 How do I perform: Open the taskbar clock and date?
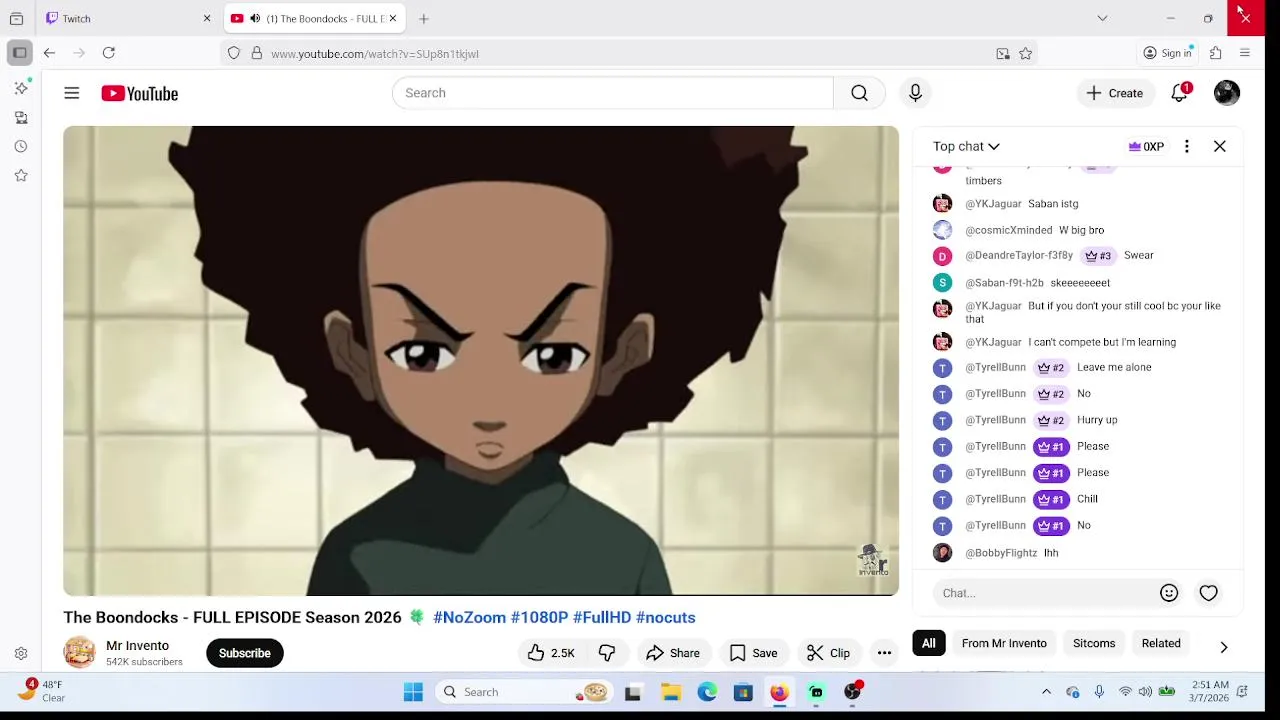(1210, 691)
